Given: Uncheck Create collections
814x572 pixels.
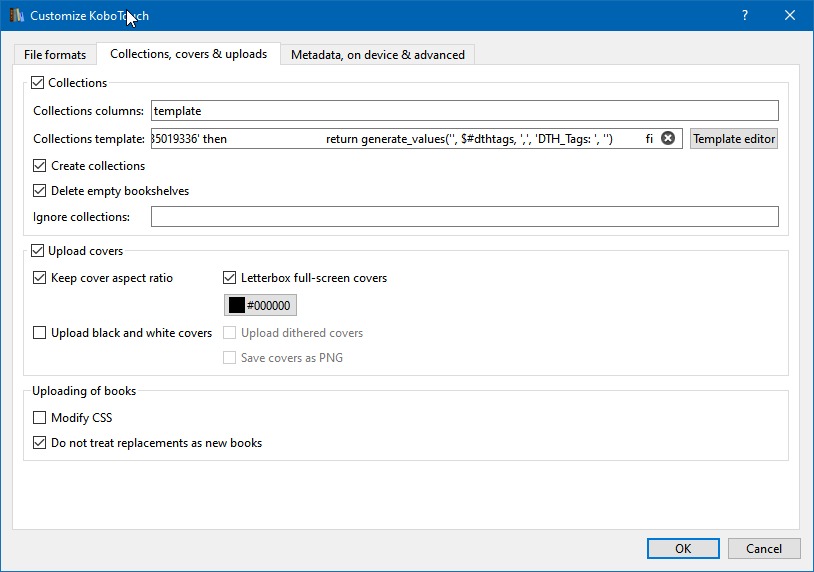Looking at the screenshot, I should click(x=39, y=166).
